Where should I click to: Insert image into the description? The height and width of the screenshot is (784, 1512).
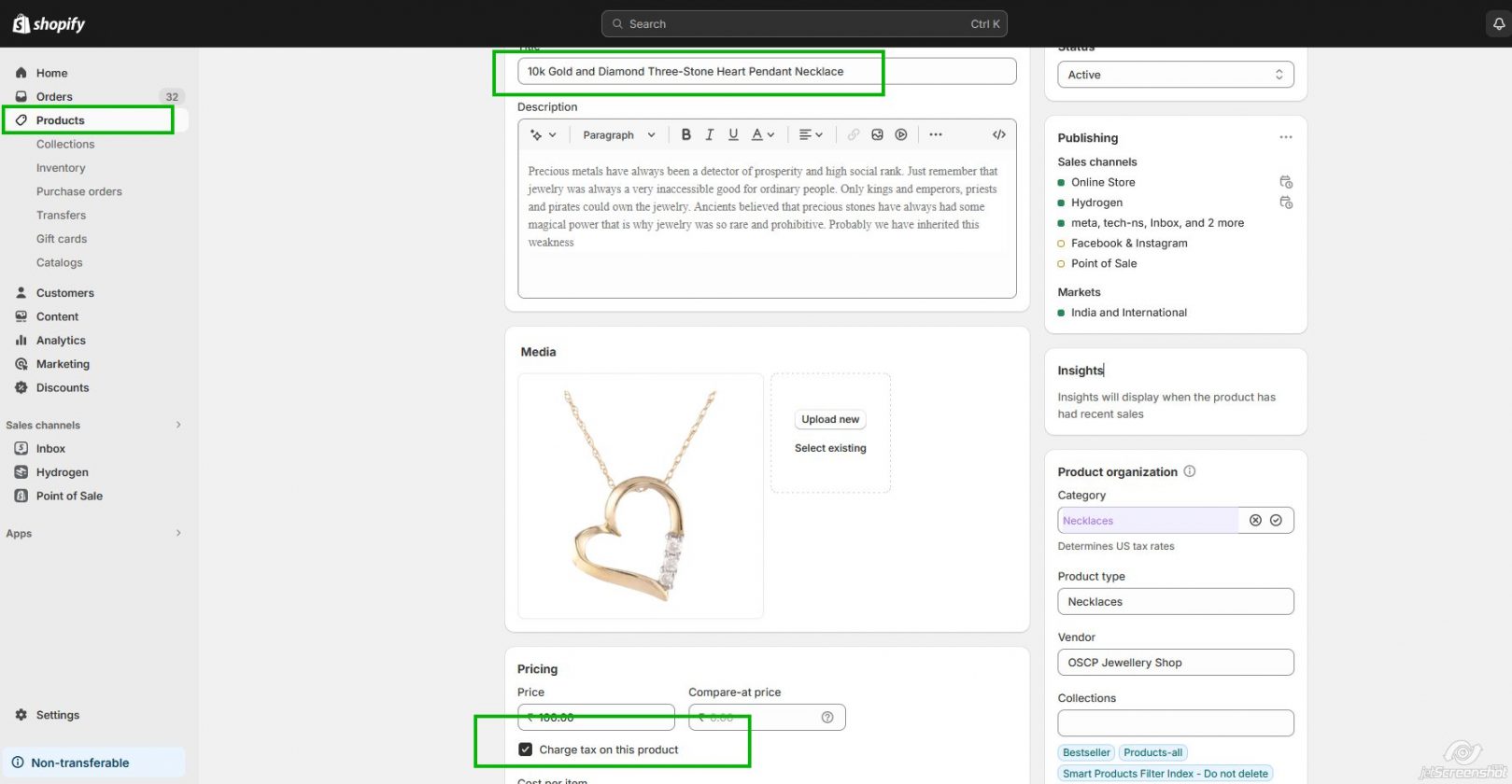(x=877, y=134)
